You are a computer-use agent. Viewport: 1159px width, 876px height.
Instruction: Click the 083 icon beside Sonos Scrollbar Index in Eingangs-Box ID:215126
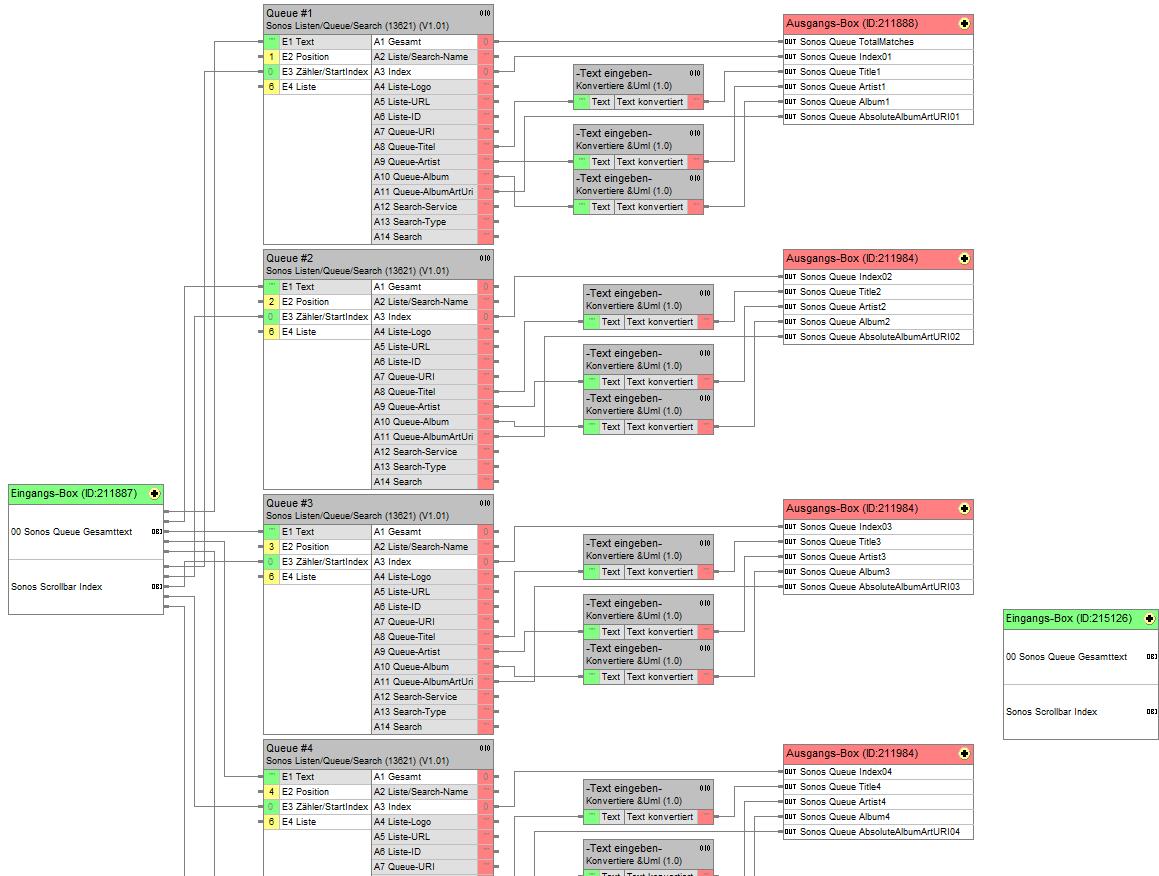pos(1151,712)
